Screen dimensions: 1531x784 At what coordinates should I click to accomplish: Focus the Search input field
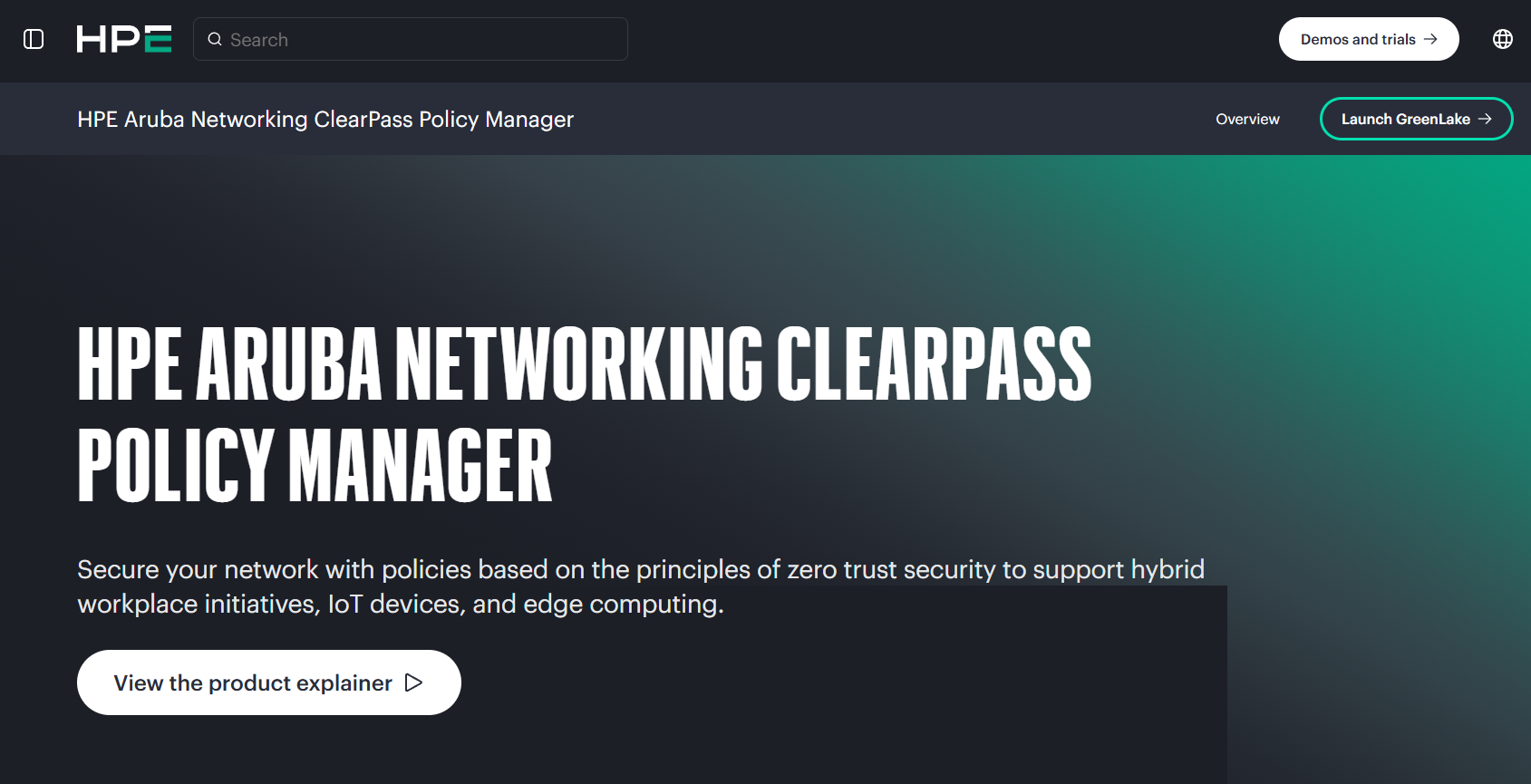pos(411,39)
